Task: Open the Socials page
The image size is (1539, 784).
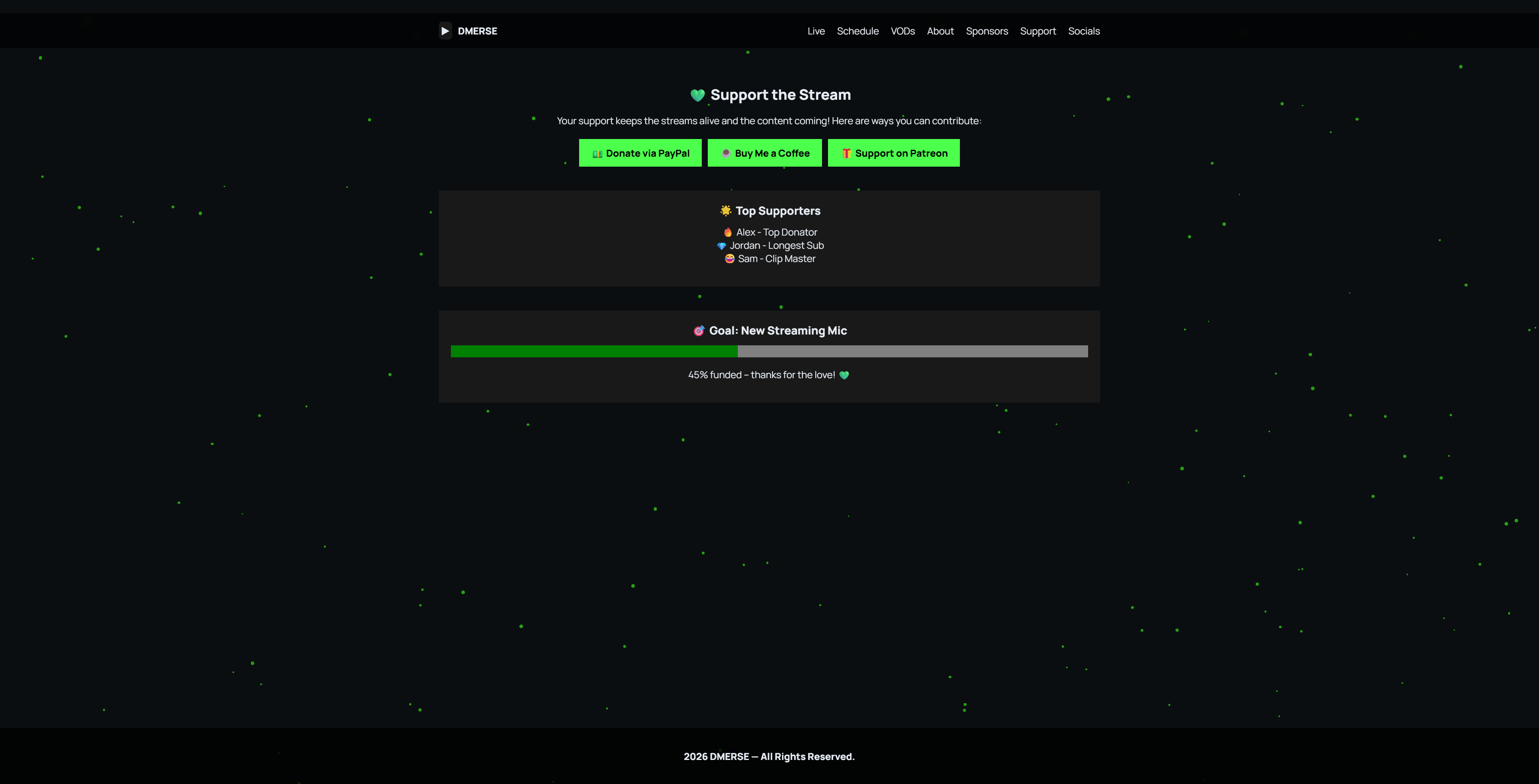Action: point(1084,30)
